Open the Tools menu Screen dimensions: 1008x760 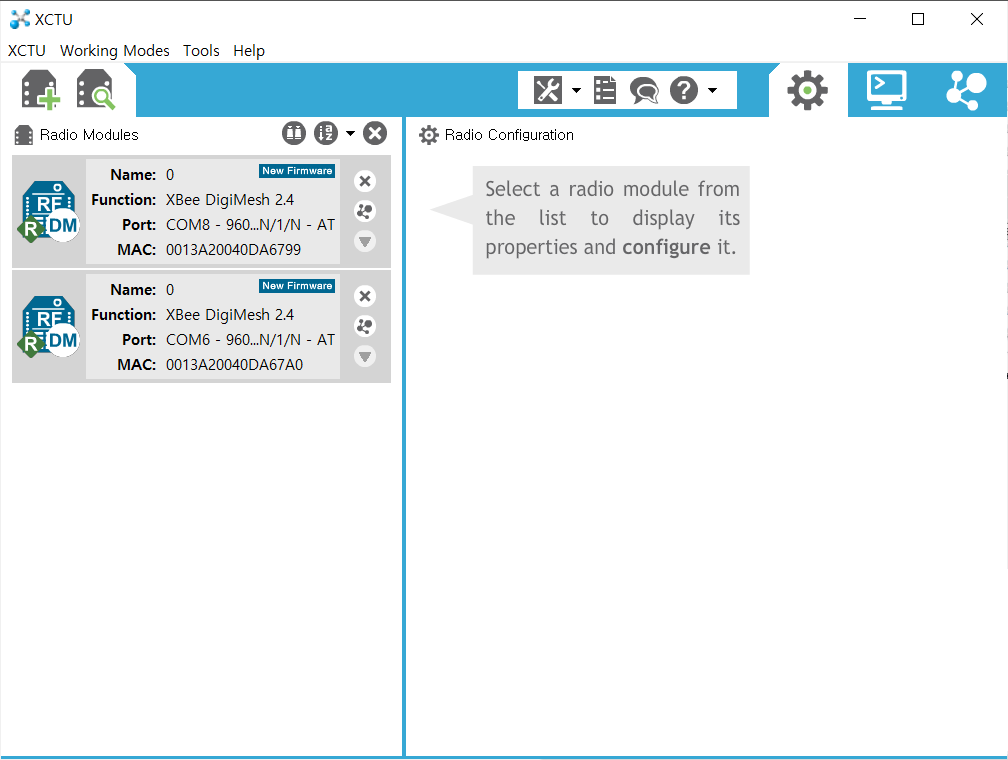201,51
